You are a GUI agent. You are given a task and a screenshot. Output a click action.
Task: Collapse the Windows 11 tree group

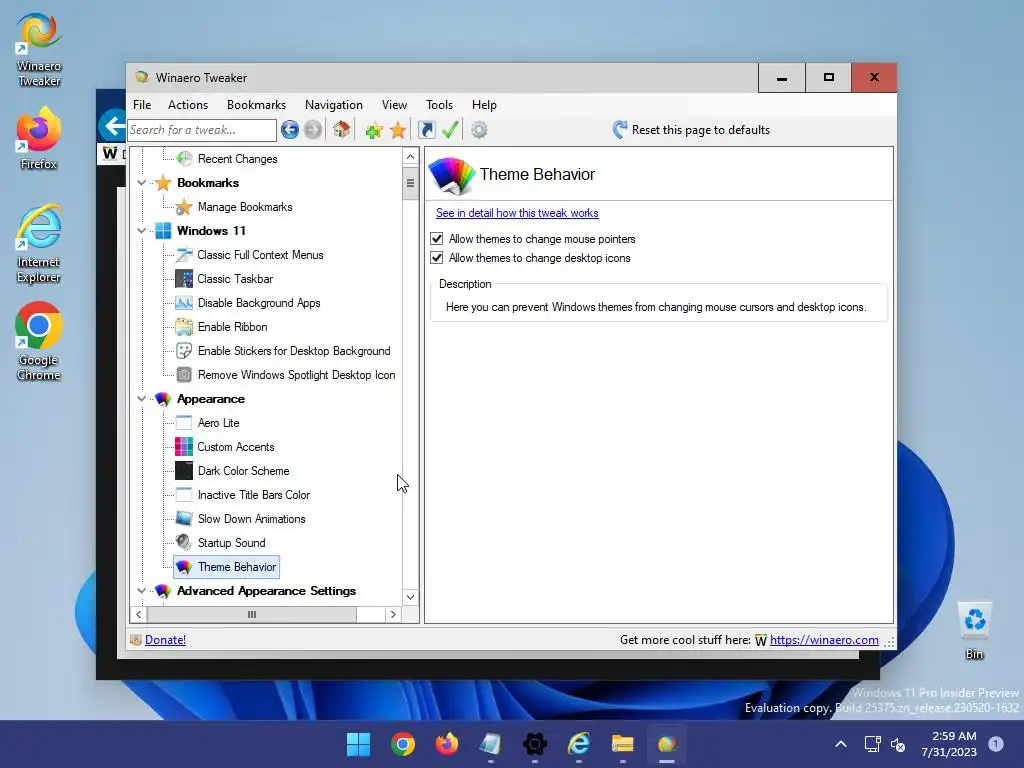coord(142,231)
